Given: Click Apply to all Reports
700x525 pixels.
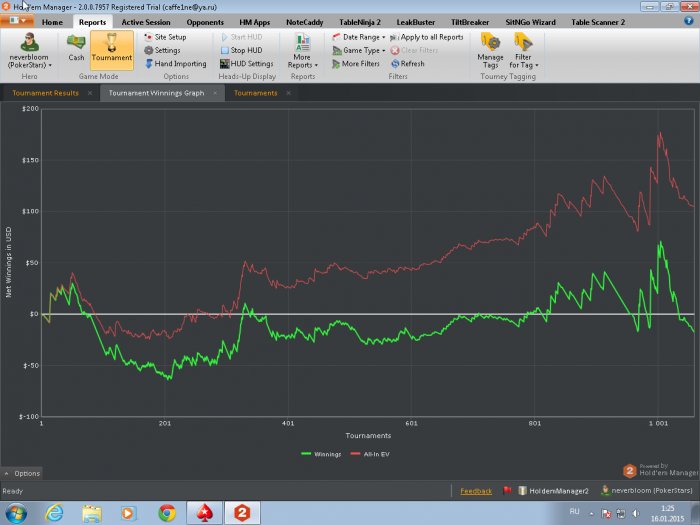Looking at the screenshot, I should pos(429,37).
